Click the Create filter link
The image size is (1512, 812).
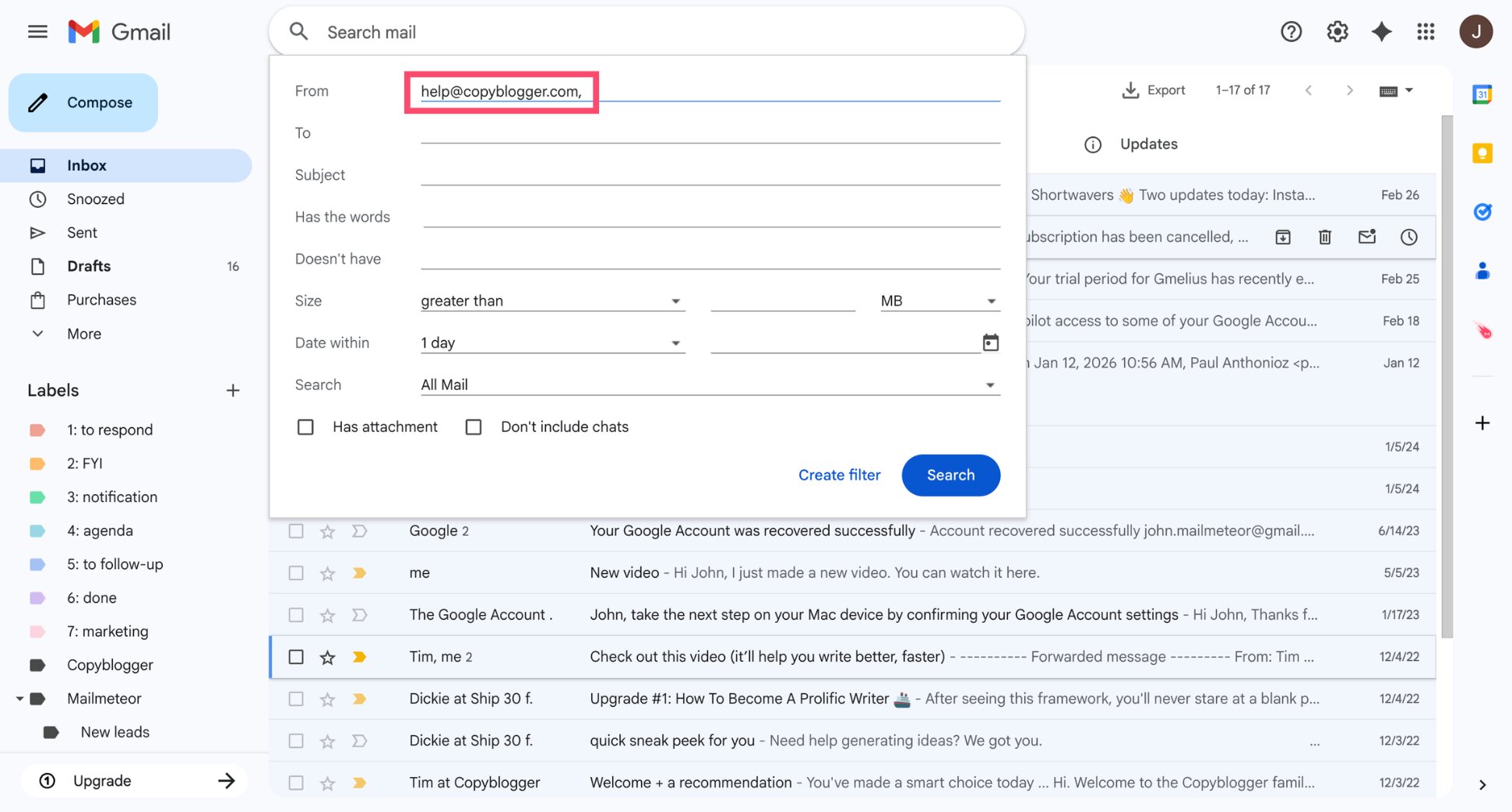coord(839,475)
